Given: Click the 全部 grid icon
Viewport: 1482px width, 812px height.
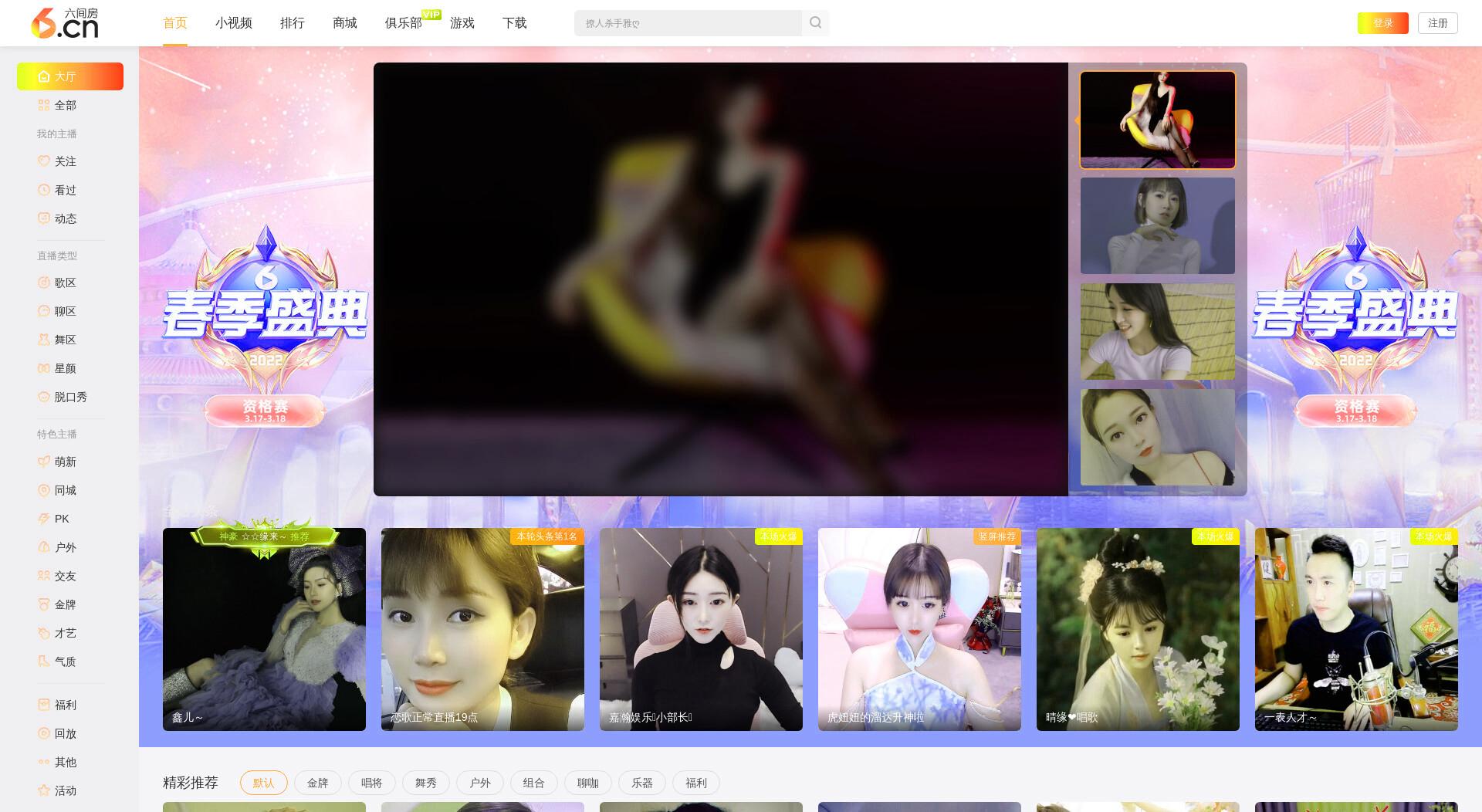Looking at the screenshot, I should click(x=44, y=105).
